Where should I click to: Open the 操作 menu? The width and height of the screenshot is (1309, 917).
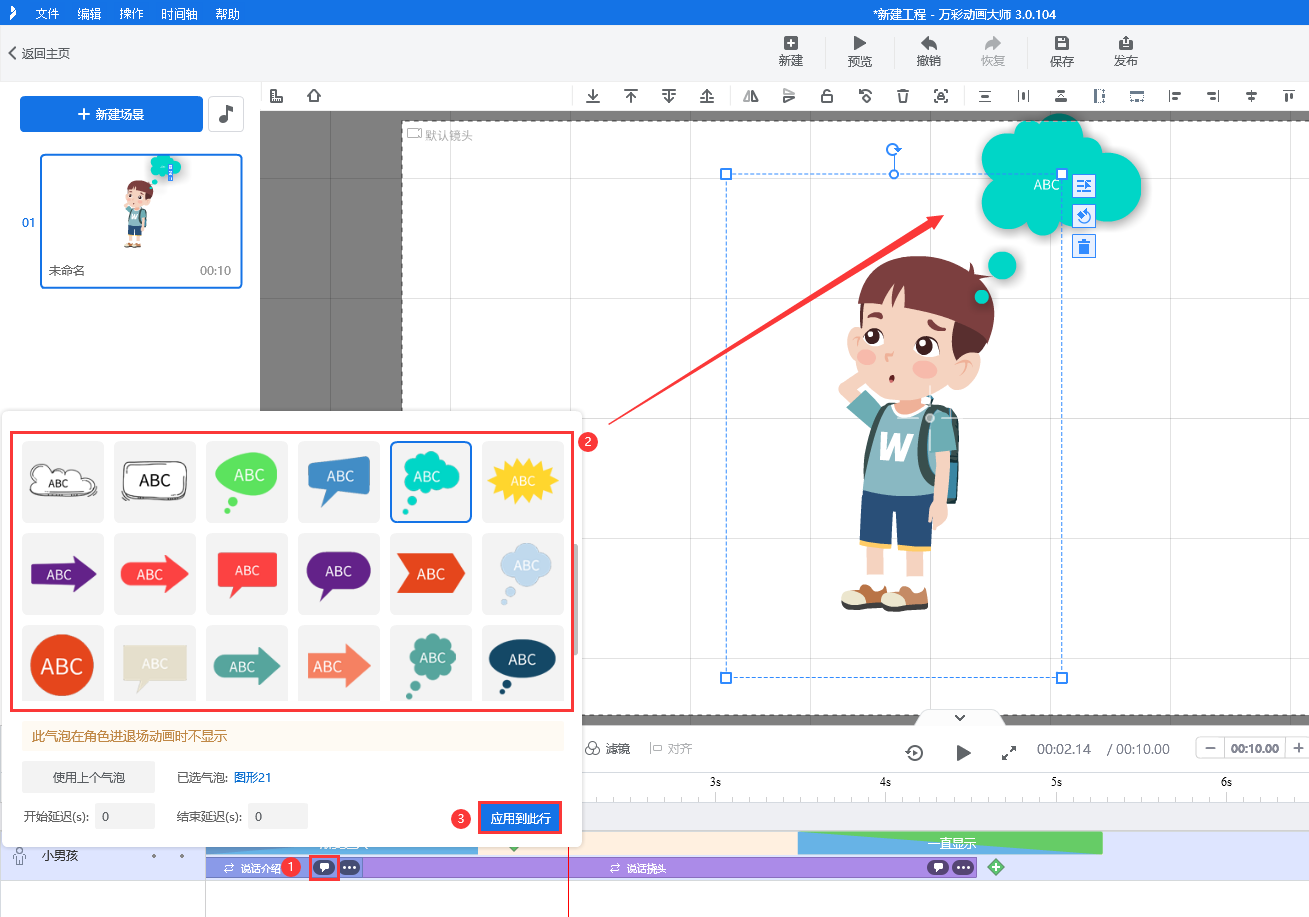tap(131, 14)
